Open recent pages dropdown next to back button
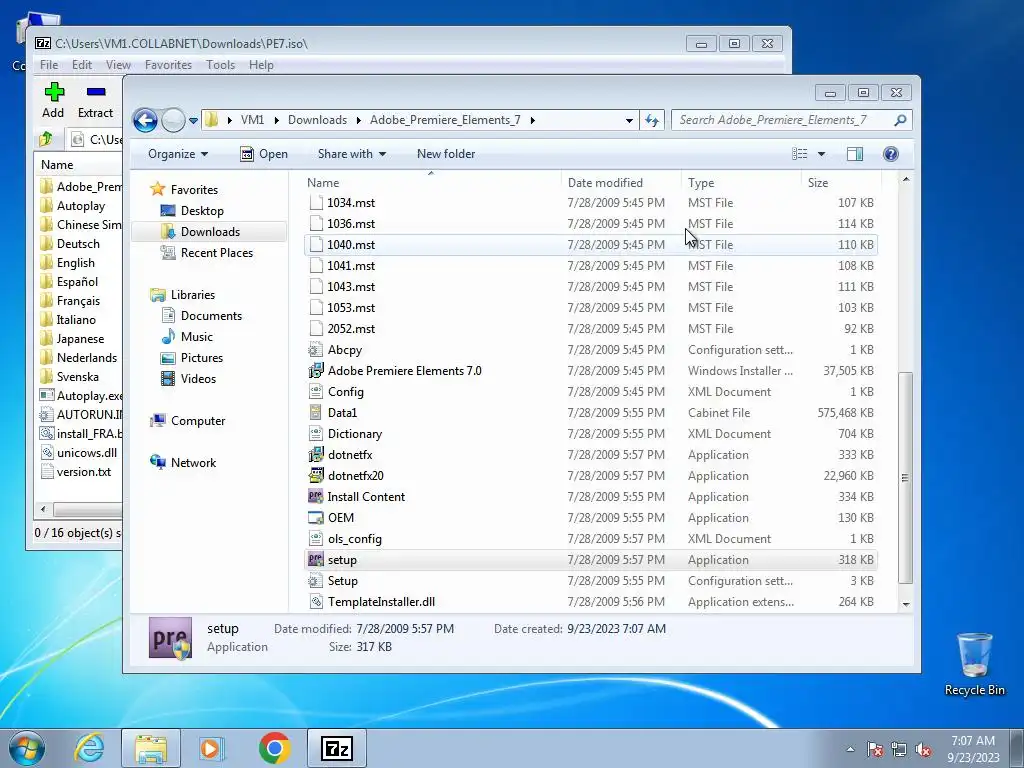This screenshot has height=768, width=1024. coord(193,121)
